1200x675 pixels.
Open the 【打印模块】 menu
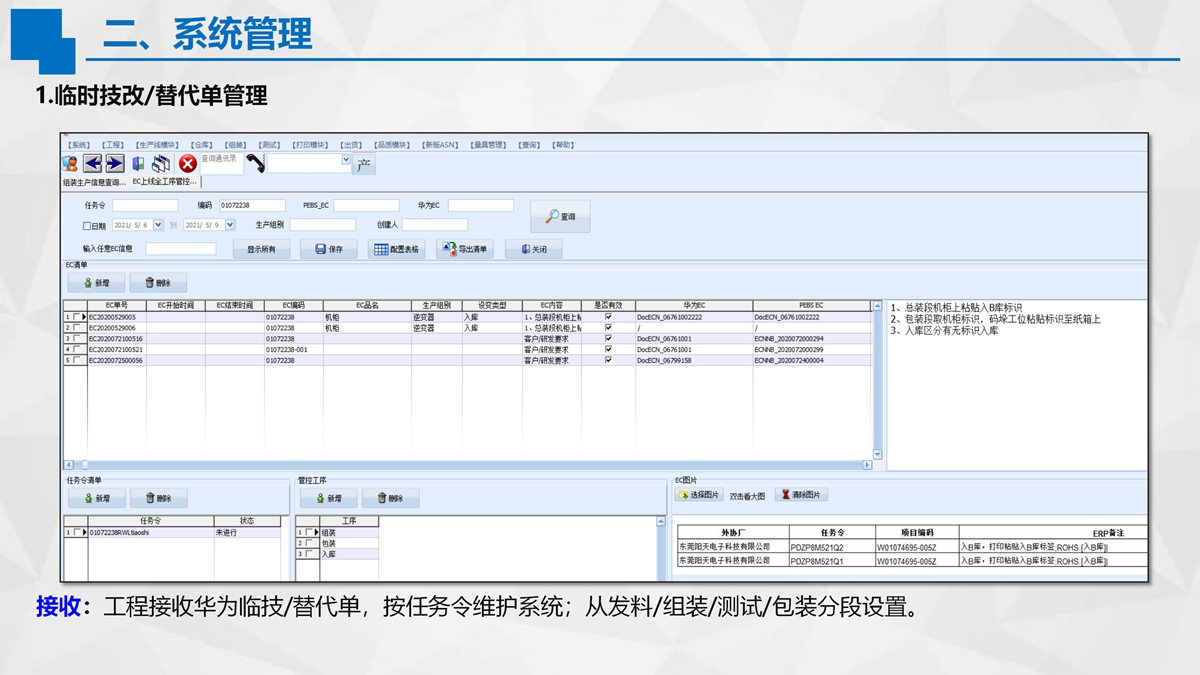309,145
